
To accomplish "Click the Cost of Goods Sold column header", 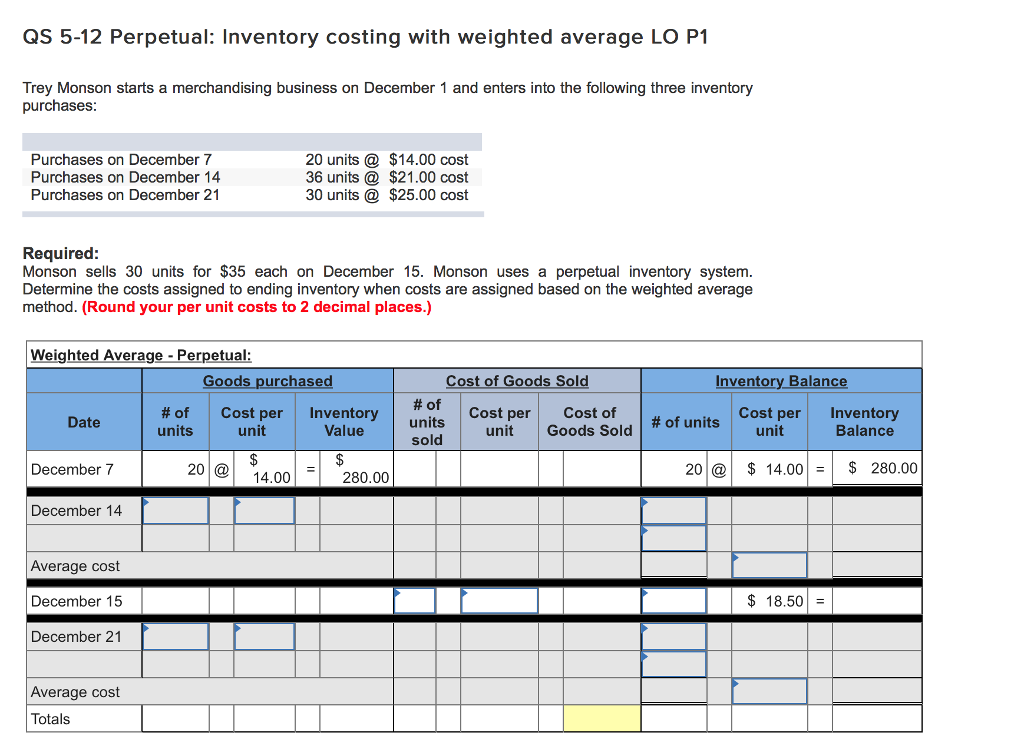I will pyautogui.click(x=517, y=381).
